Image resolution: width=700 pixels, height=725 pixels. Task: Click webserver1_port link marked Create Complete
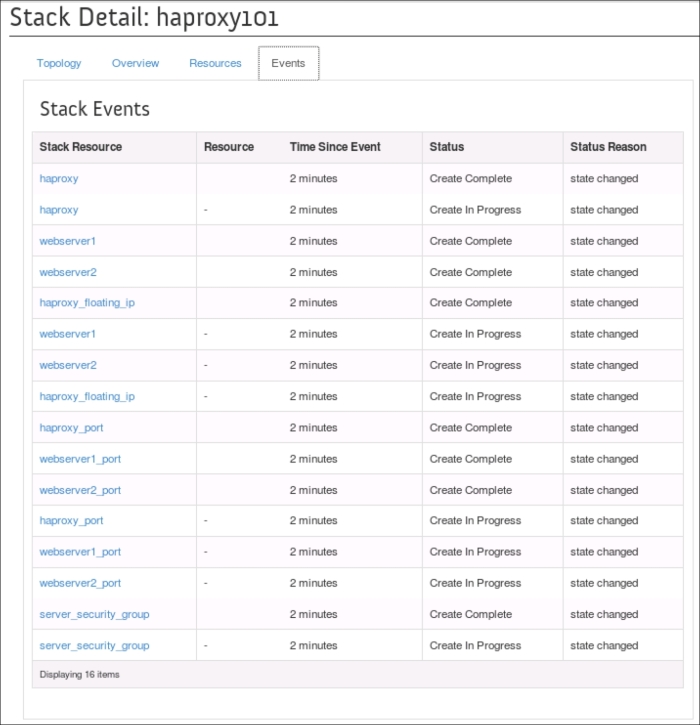(x=80, y=459)
